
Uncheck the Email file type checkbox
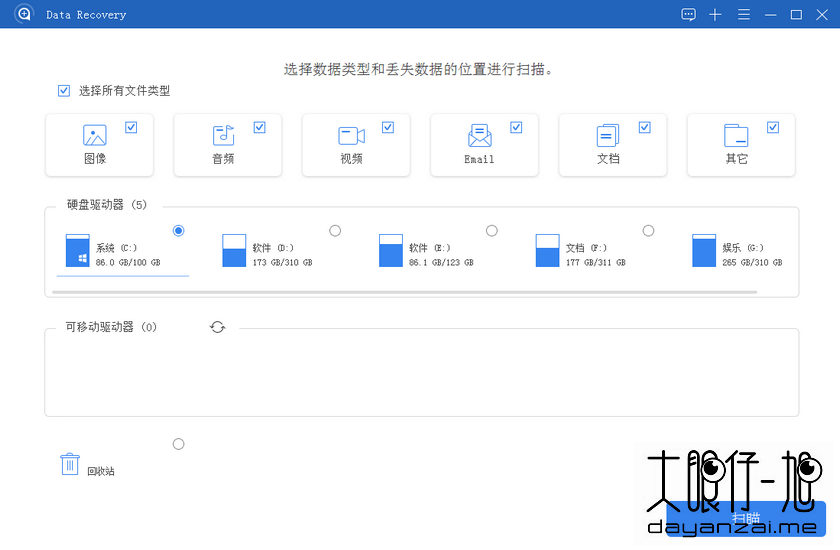coord(516,127)
